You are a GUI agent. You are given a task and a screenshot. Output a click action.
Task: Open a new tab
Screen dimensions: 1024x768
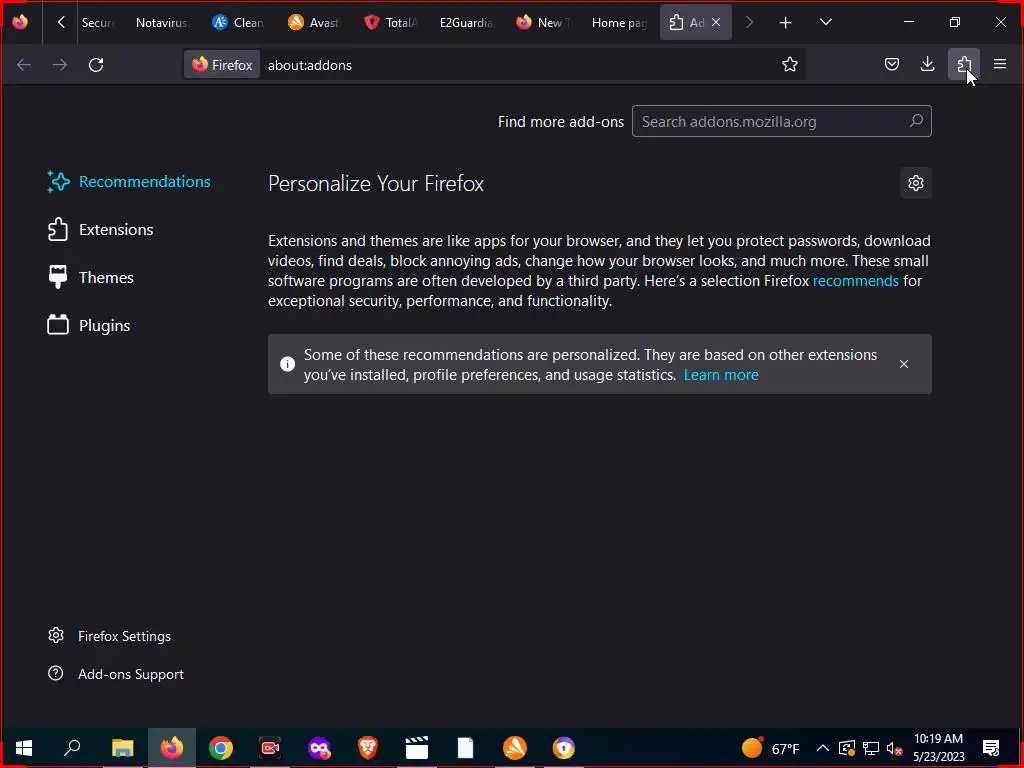[x=785, y=23]
